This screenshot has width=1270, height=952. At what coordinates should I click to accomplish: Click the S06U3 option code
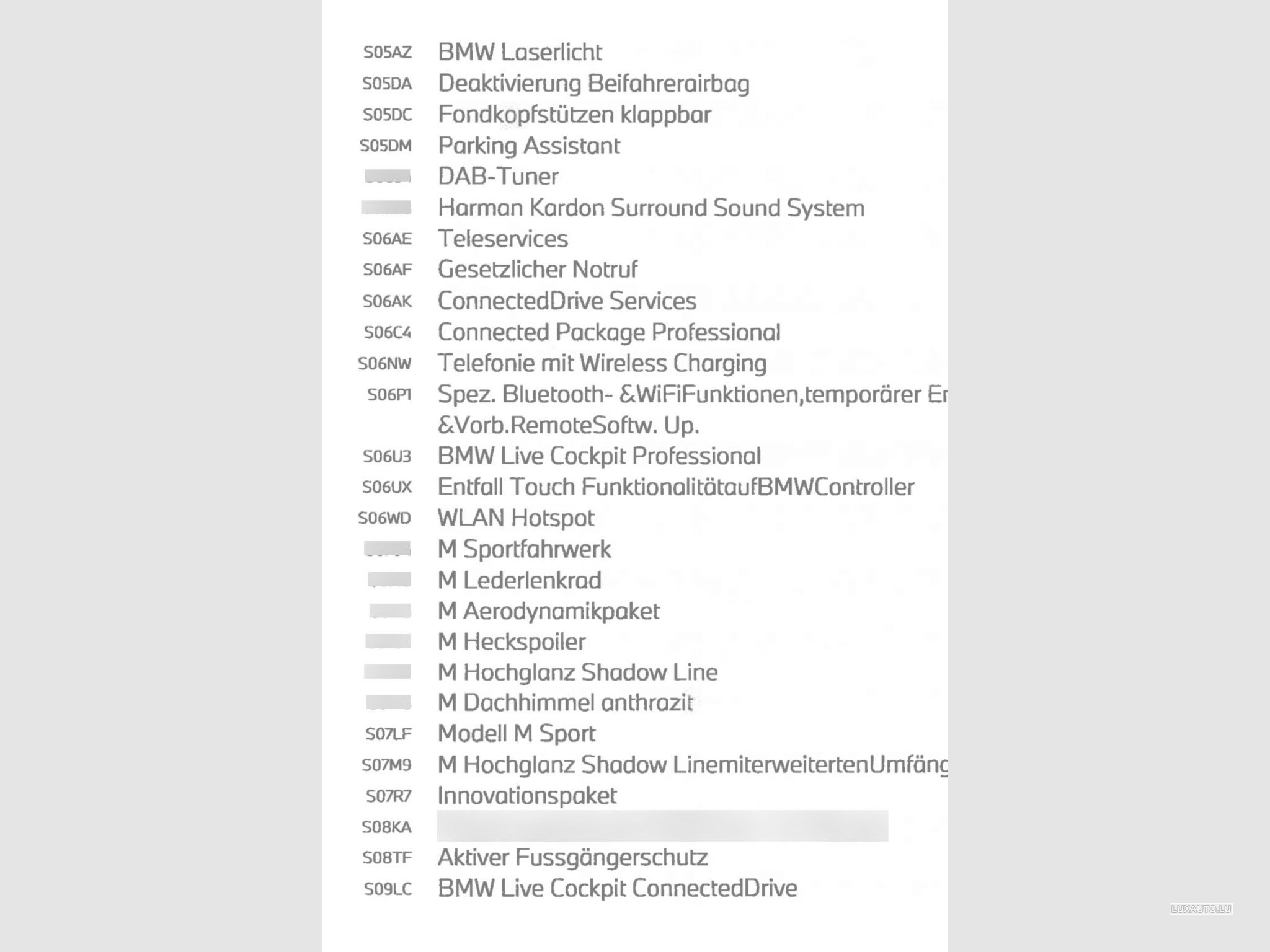click(387, 457)
